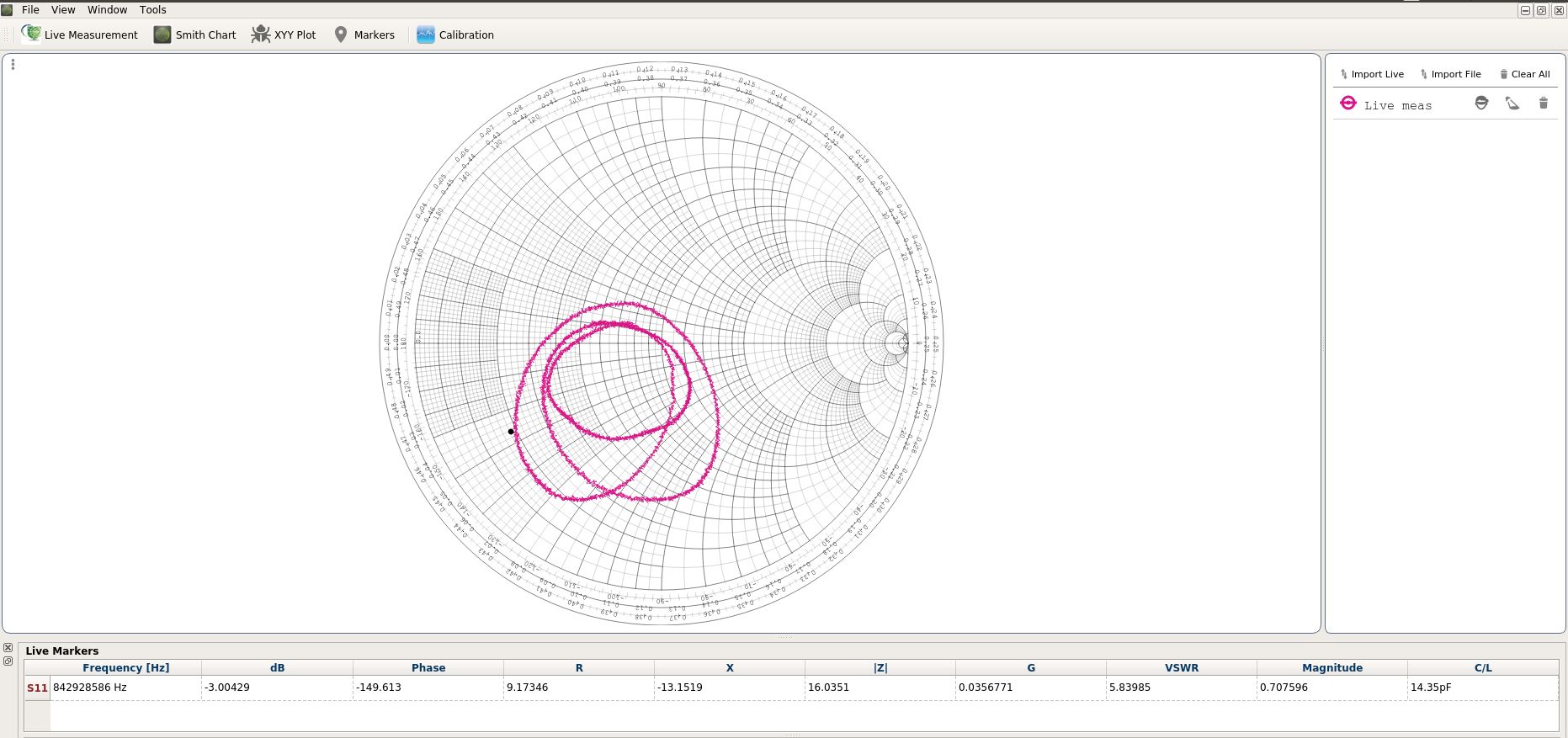The width and height of the screenshot is (1568, 738).
Task: Edit the Live meas trace
Action: pyautogui.click(x=1512, y=103)
